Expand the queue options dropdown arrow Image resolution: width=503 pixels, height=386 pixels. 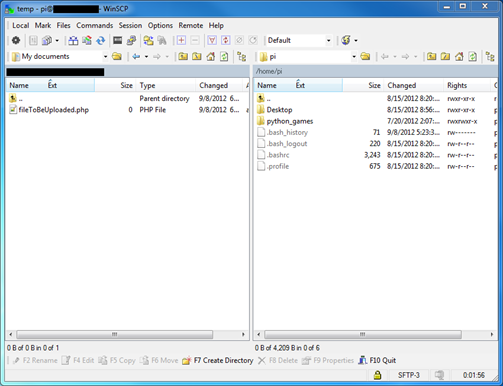tap(57, 40)
